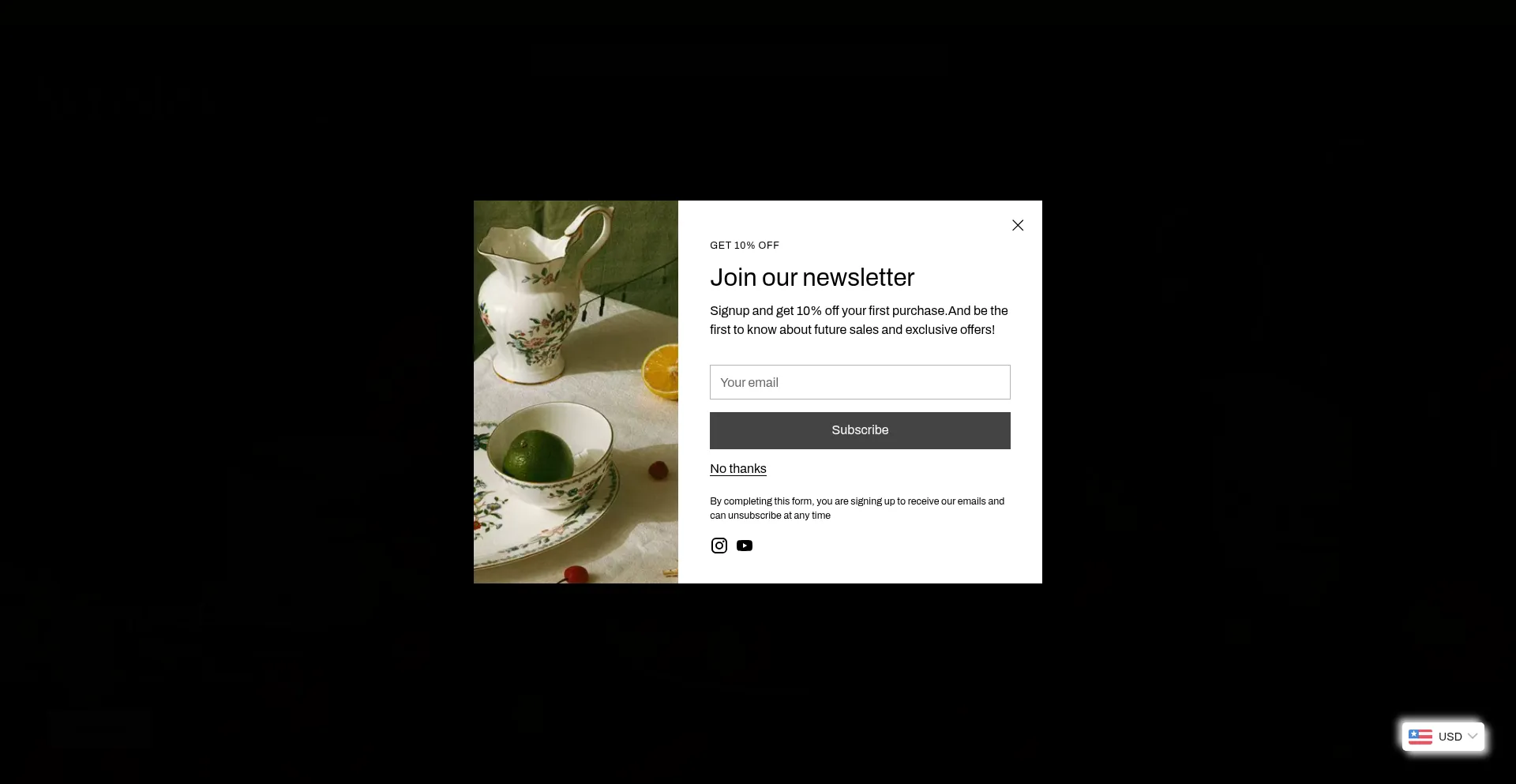The image size is (1516, 784).
Task: Expand the currency chevron arrow next to USD
Action: [1473, 737]
